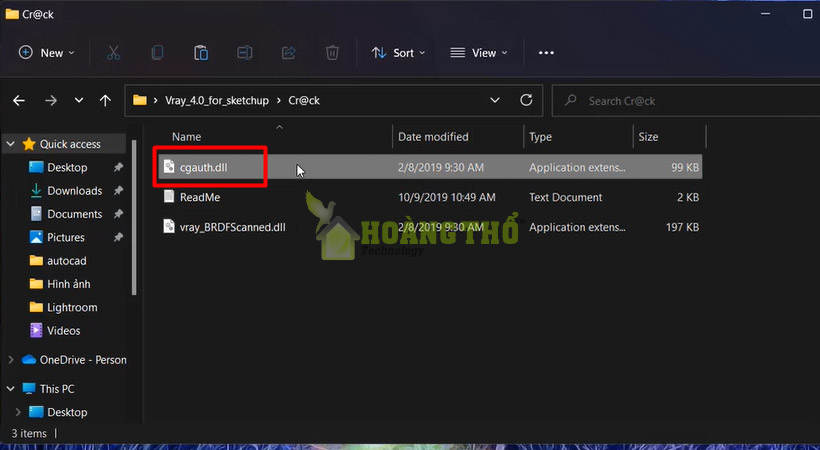
Task: Open the See more ellipsis menu
Action: tap(546, 53)
